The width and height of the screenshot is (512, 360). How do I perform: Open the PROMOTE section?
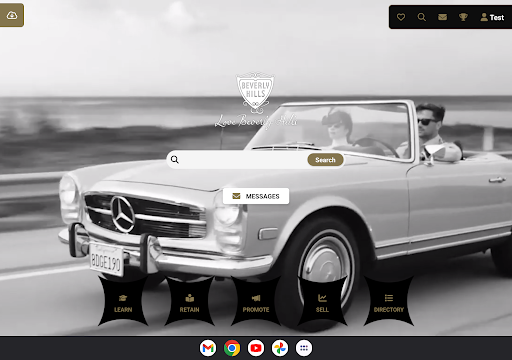256,301
